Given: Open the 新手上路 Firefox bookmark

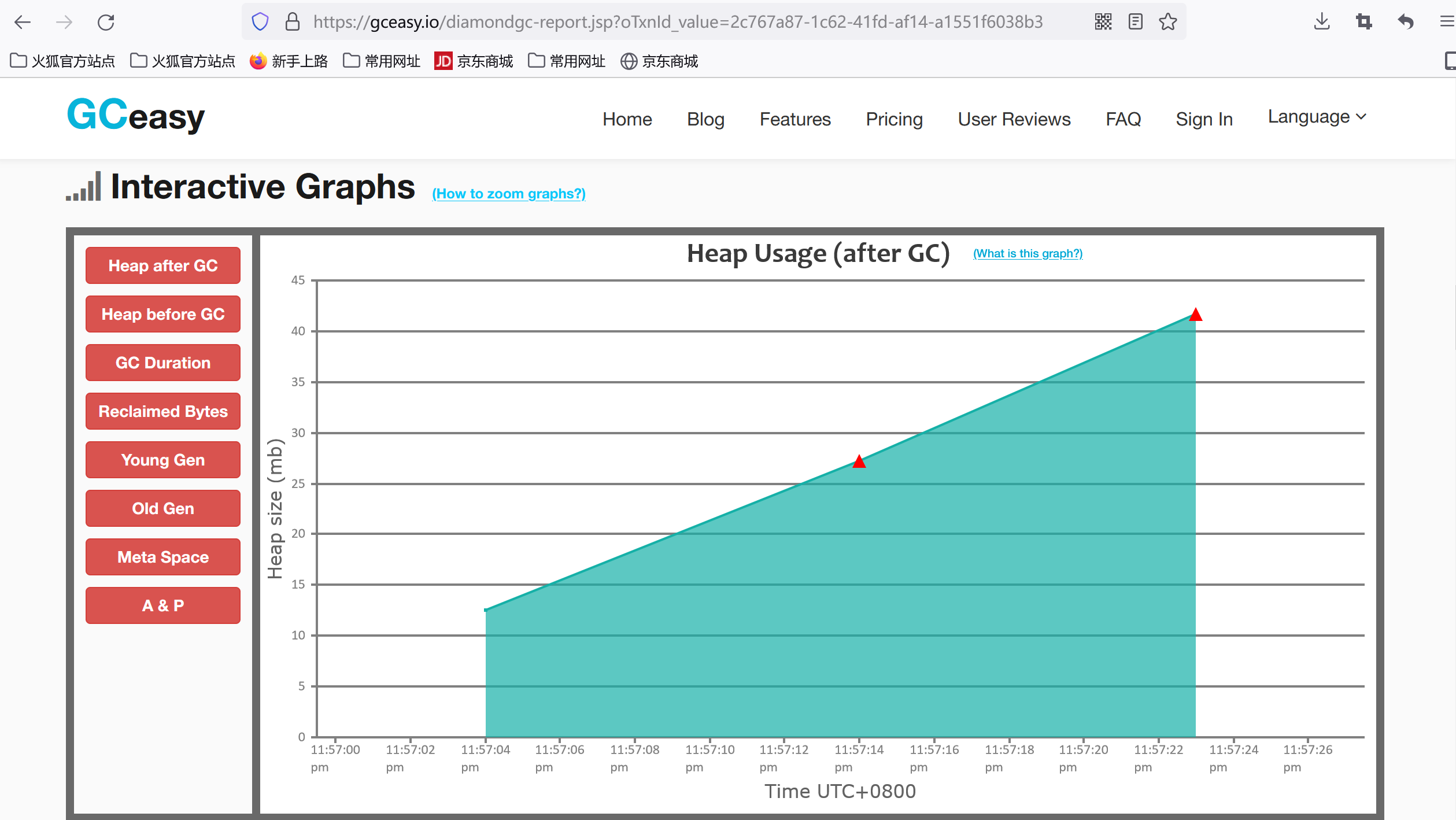Looking at the screenshot, I should point(289,61).
